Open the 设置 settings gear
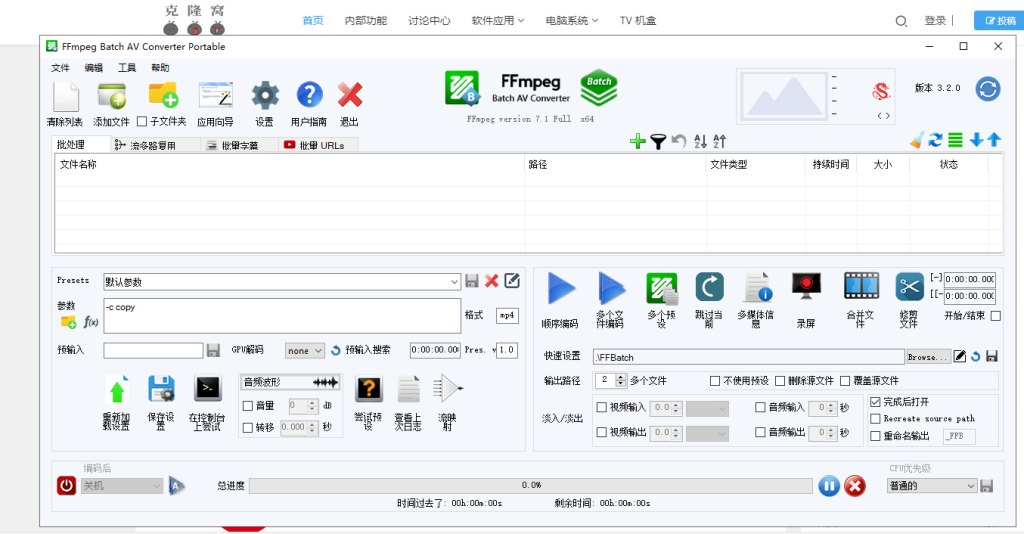This screenshot has height=534, width=1024. click(x=265, y=95)
